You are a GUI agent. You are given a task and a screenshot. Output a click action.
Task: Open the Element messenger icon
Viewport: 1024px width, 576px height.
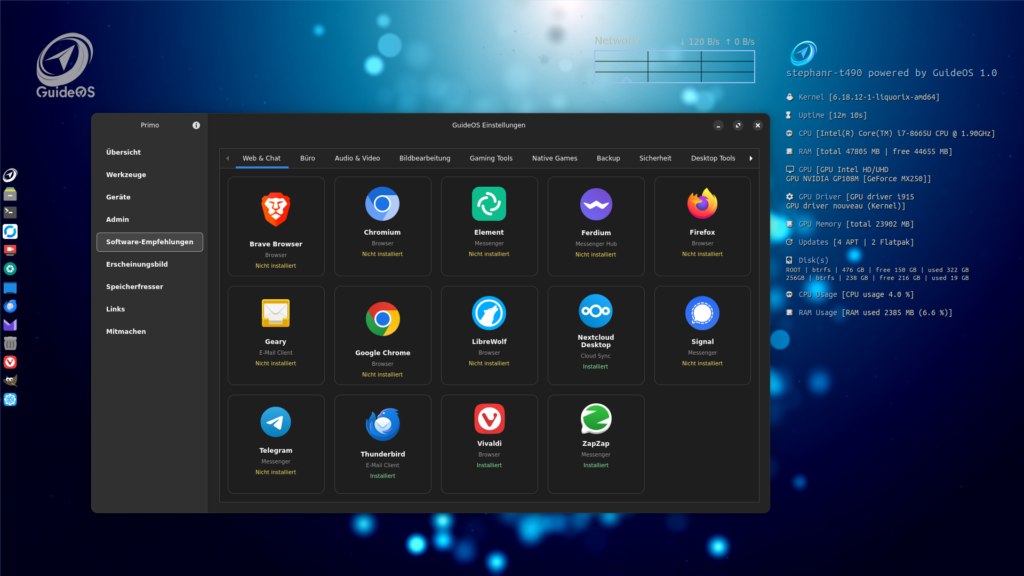[x=488, y=204]
